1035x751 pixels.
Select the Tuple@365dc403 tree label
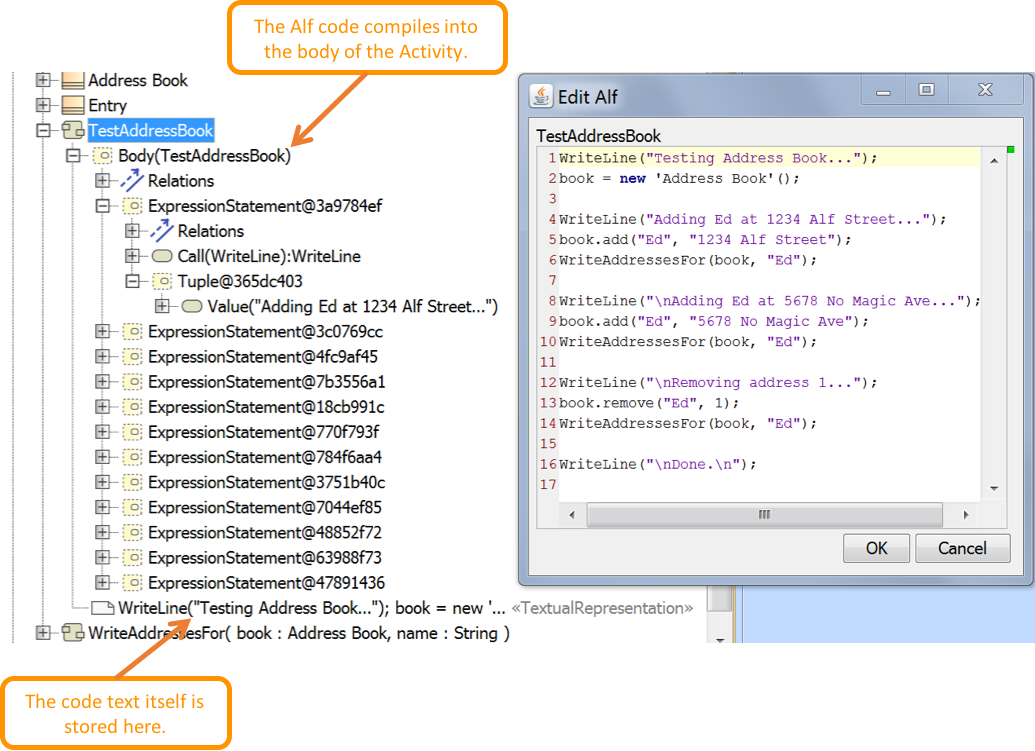[240, 282]
